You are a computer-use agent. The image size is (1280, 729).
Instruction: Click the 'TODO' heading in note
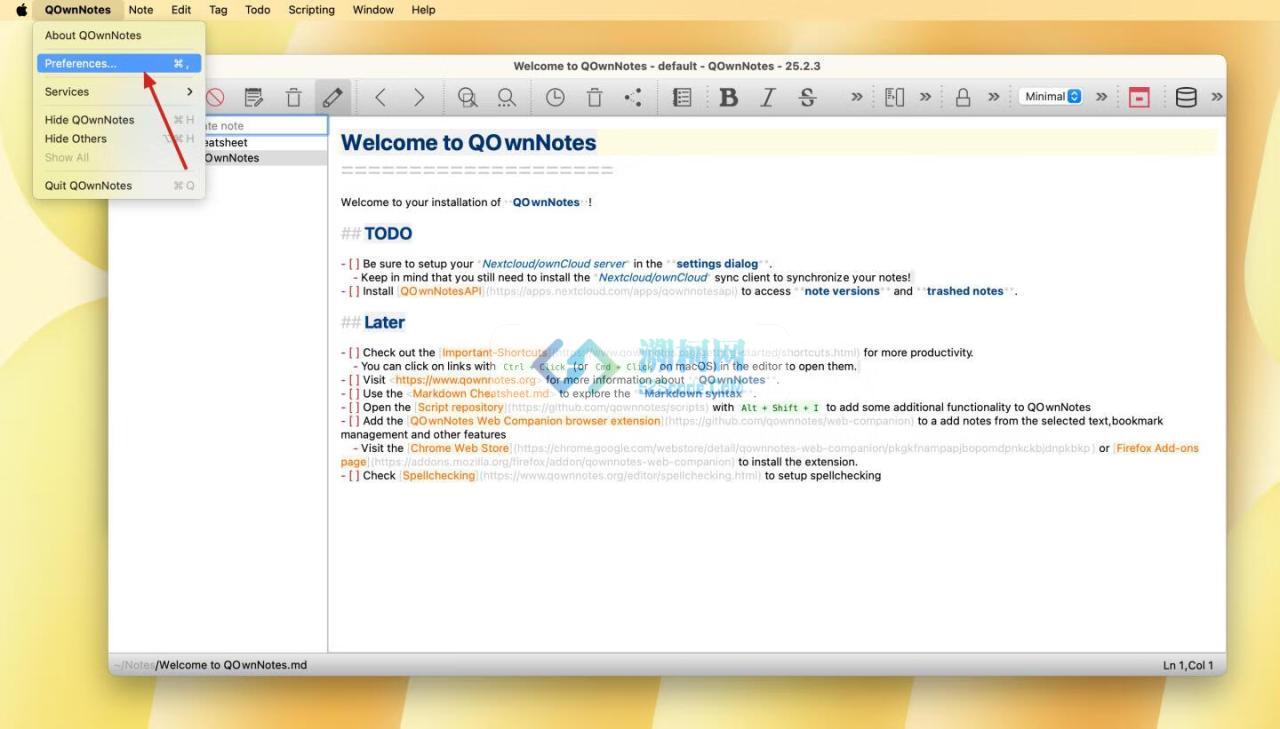388,234
